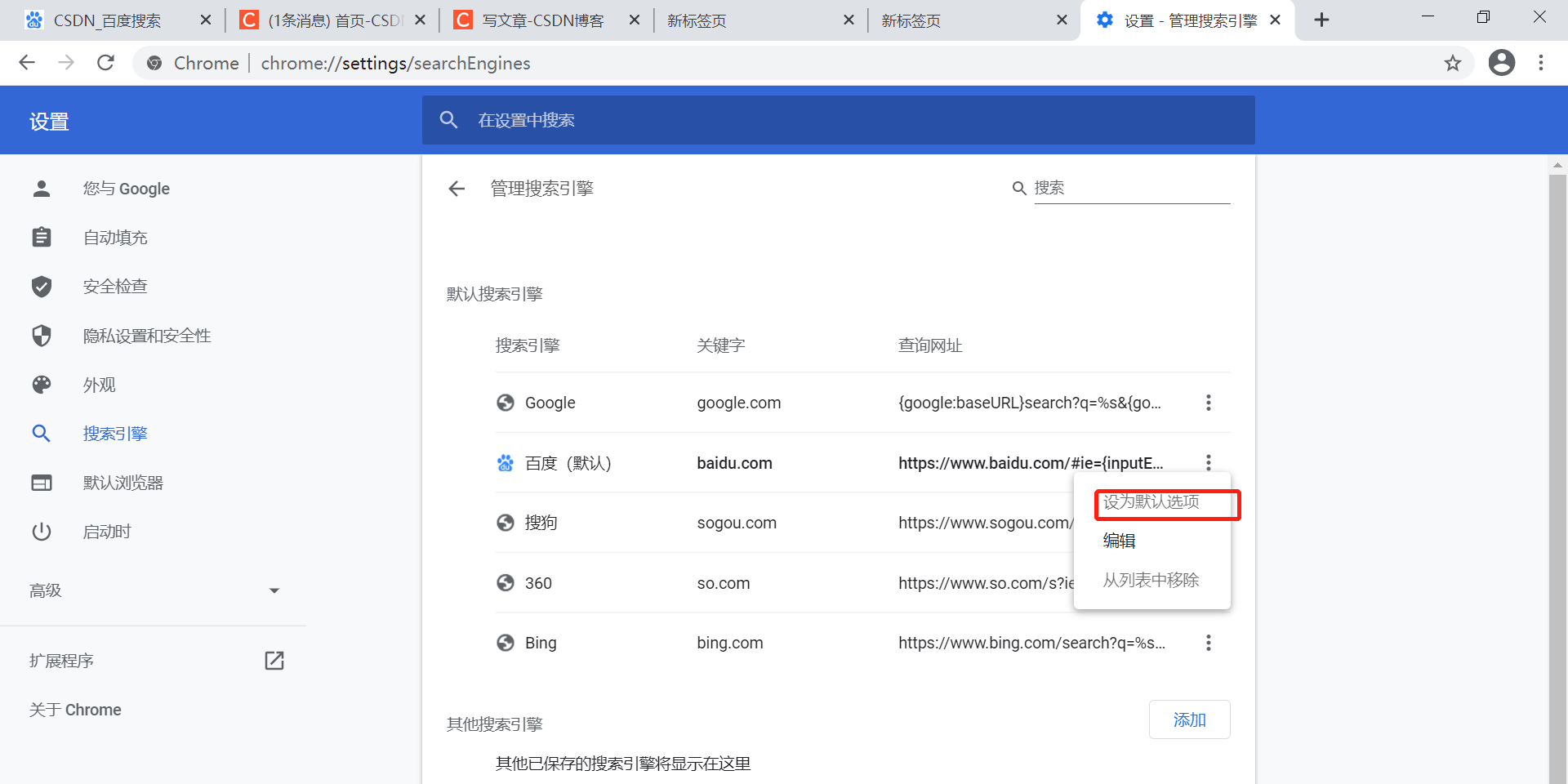Return from 管理搜索引擎 with the back arrow
The image size is (1568, 784).
[x=457, y=189]
